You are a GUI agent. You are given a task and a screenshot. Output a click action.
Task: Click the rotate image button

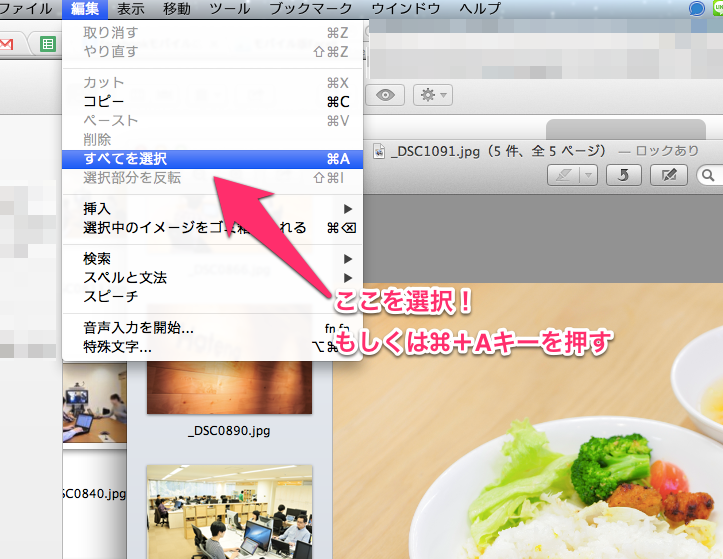point(623,175)
